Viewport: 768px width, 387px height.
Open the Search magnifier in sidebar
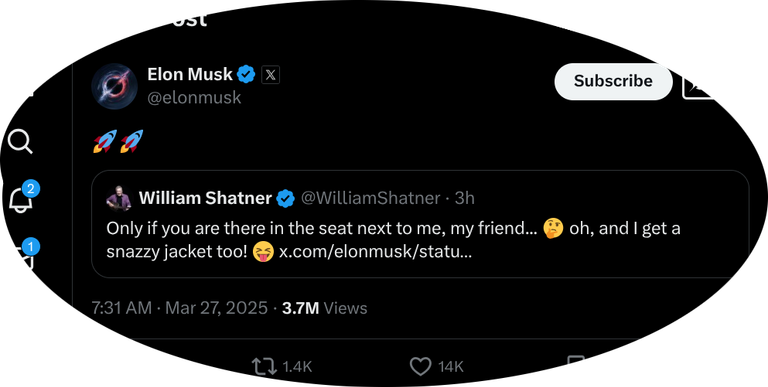pos(21,143)
